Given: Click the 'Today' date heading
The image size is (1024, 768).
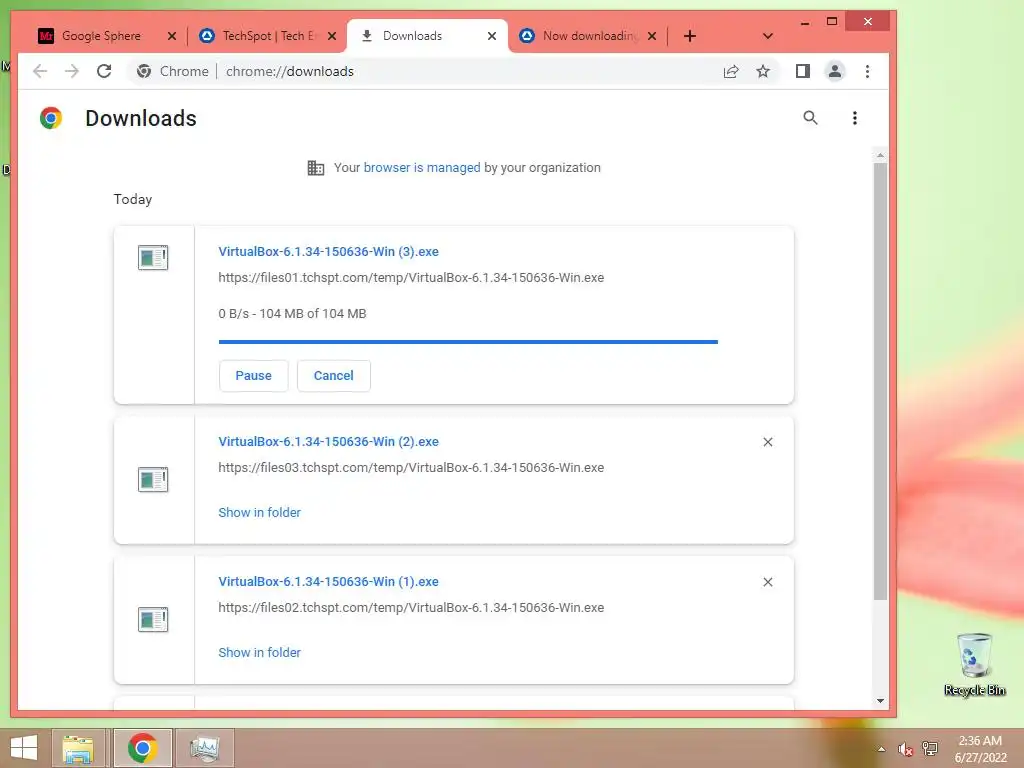Looking at the screenshot, I should 133,199.
